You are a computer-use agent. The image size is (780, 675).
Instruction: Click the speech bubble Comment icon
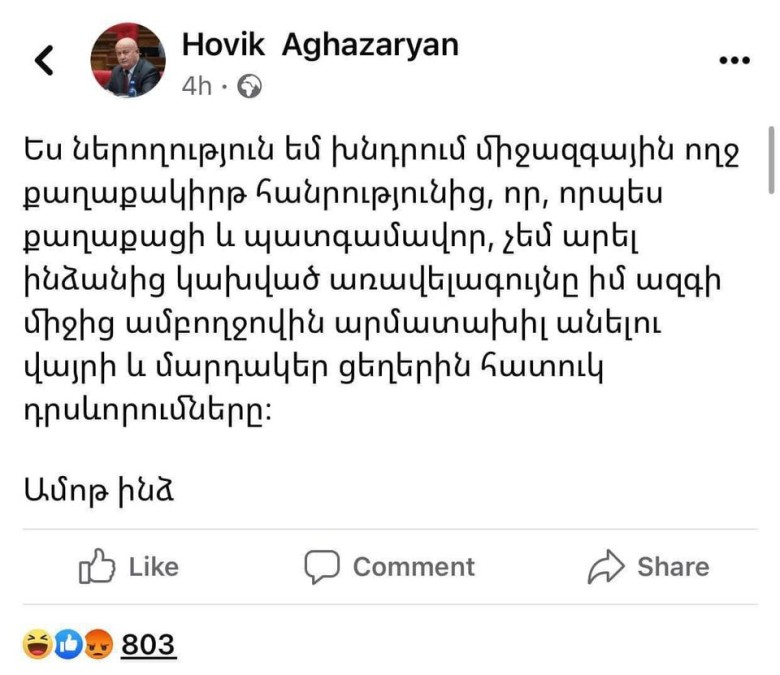pyautogui.click(x=322, y=567)
